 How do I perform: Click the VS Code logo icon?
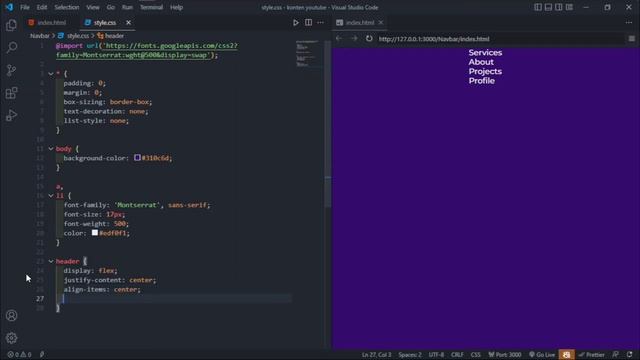click(x=9, y=7)
